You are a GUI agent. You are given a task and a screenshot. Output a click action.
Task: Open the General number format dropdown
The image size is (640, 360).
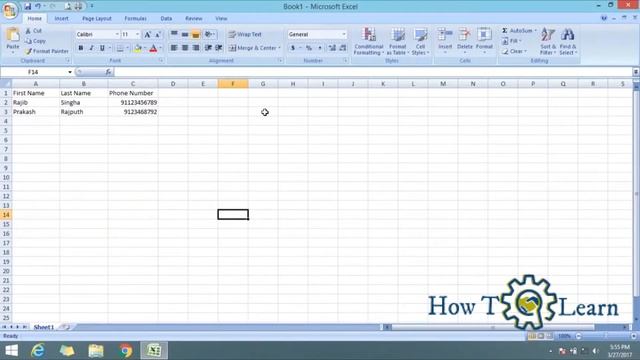[344, 35]
